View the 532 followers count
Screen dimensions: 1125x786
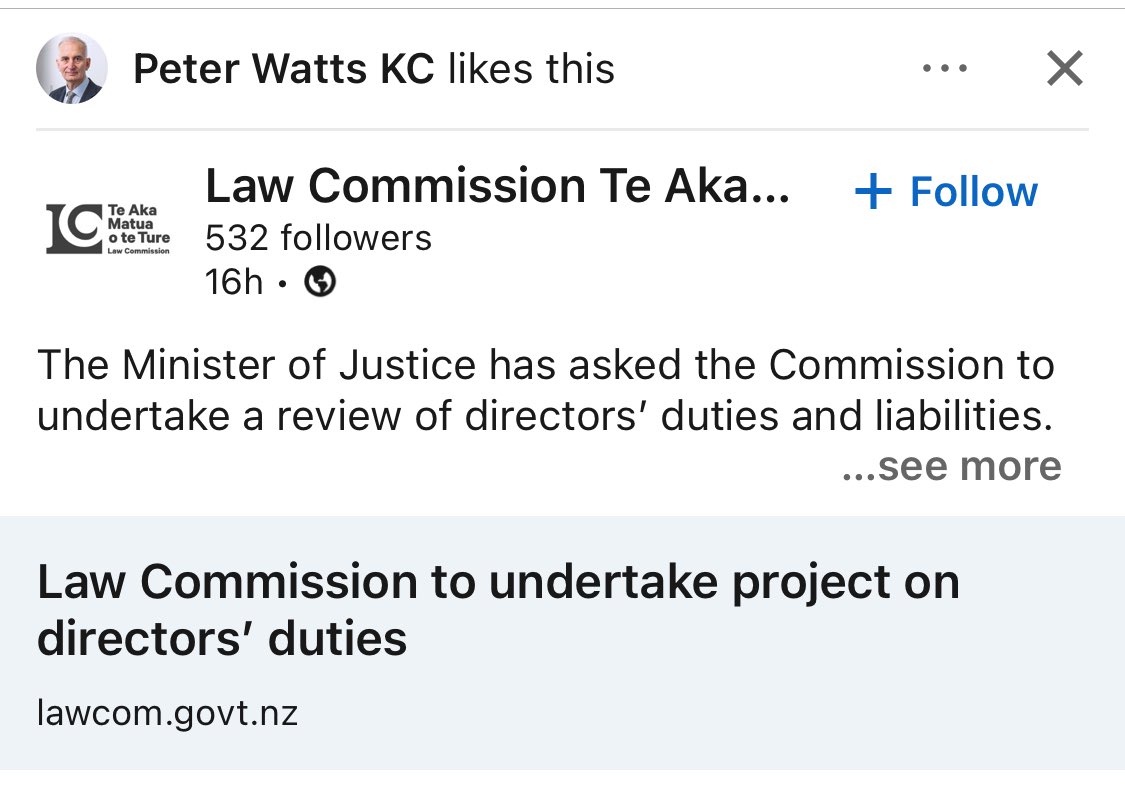click(x=318, y=238)
